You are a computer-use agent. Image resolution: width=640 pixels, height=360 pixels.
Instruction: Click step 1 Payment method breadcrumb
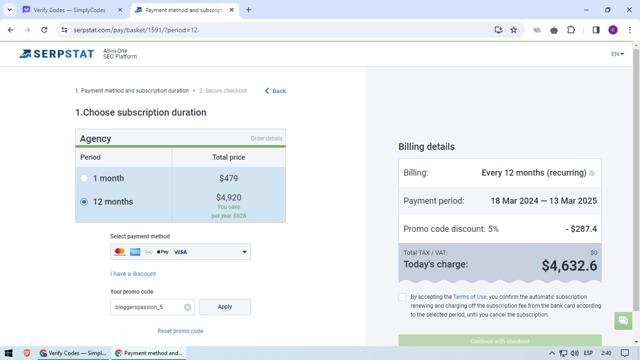click(x=132, y=91)
